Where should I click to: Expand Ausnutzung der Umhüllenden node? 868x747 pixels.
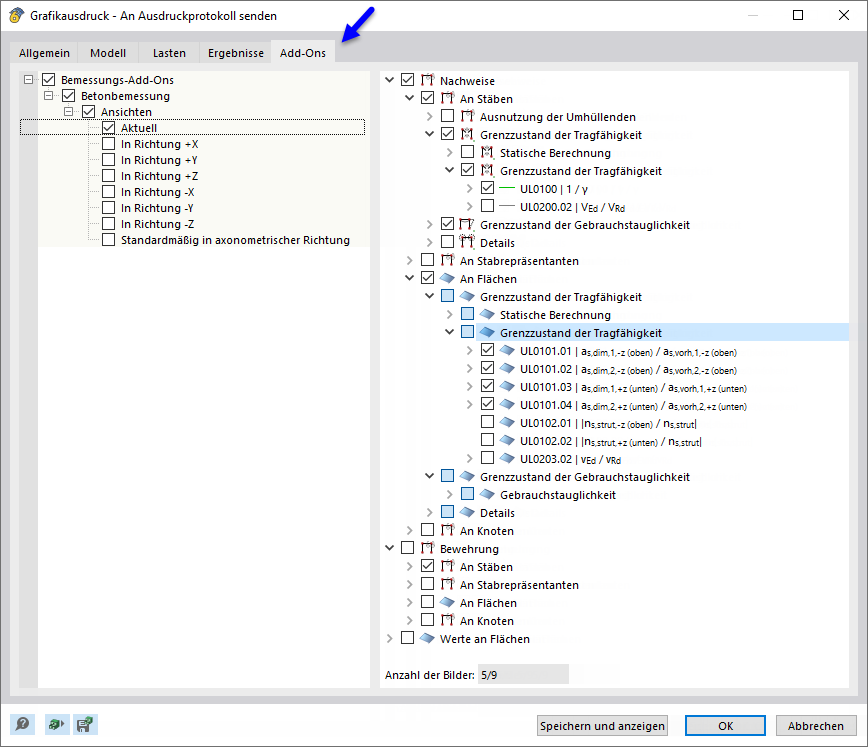point(430,116)
